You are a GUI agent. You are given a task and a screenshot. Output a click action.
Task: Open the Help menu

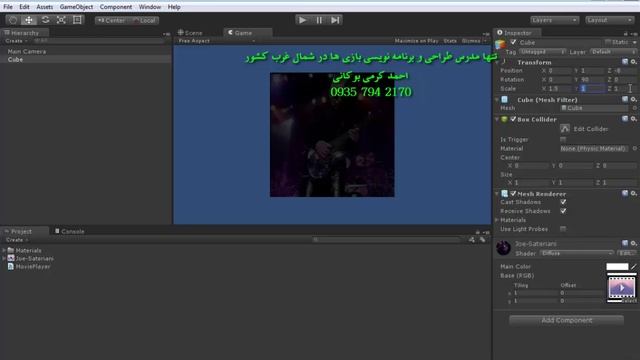coord(174,7)
